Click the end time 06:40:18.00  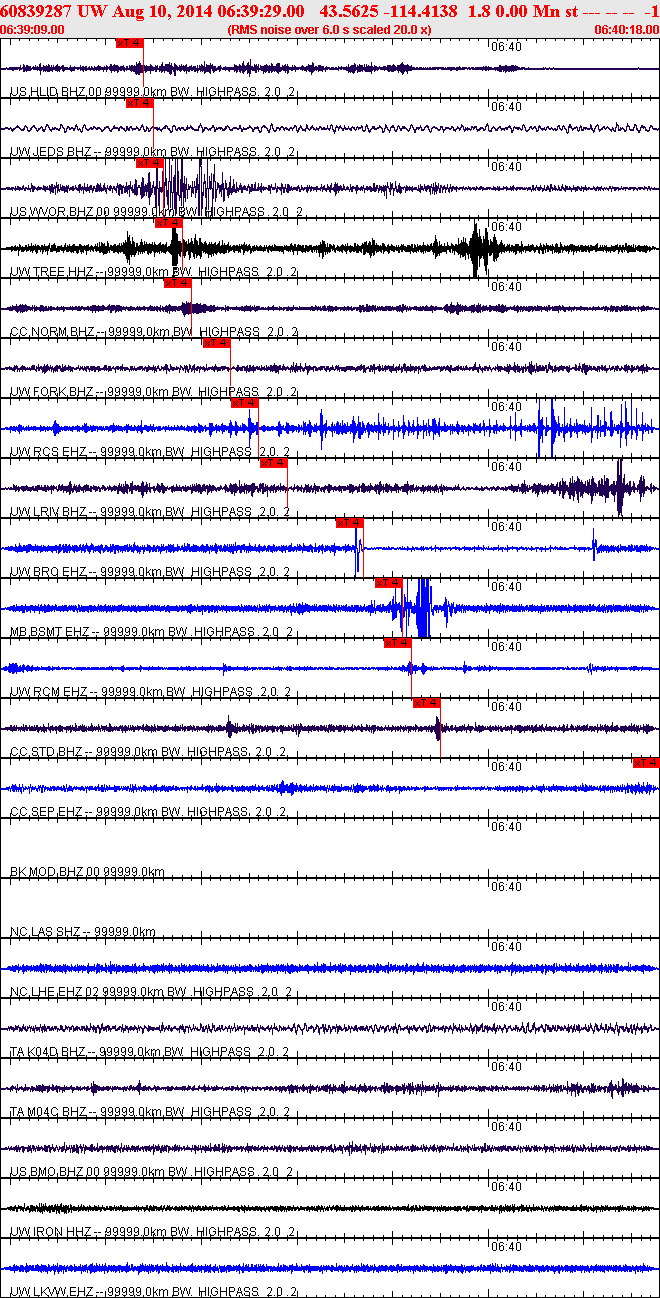click(626, 30)
